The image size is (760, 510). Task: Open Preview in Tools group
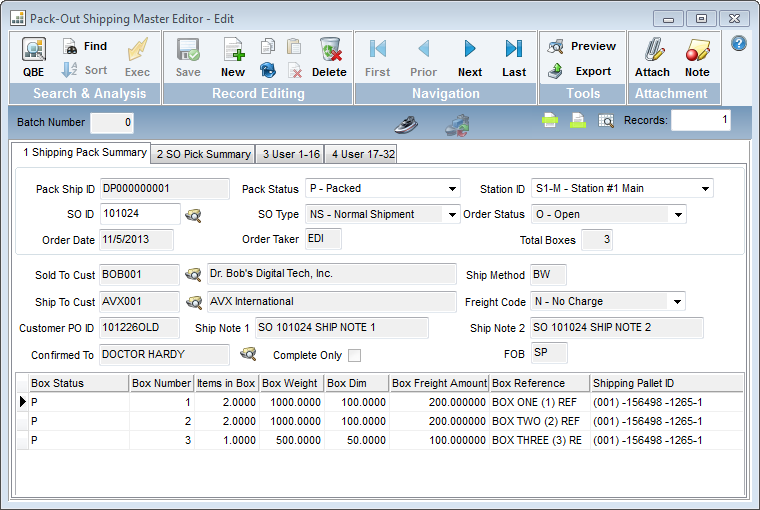(x=582, y=47)
